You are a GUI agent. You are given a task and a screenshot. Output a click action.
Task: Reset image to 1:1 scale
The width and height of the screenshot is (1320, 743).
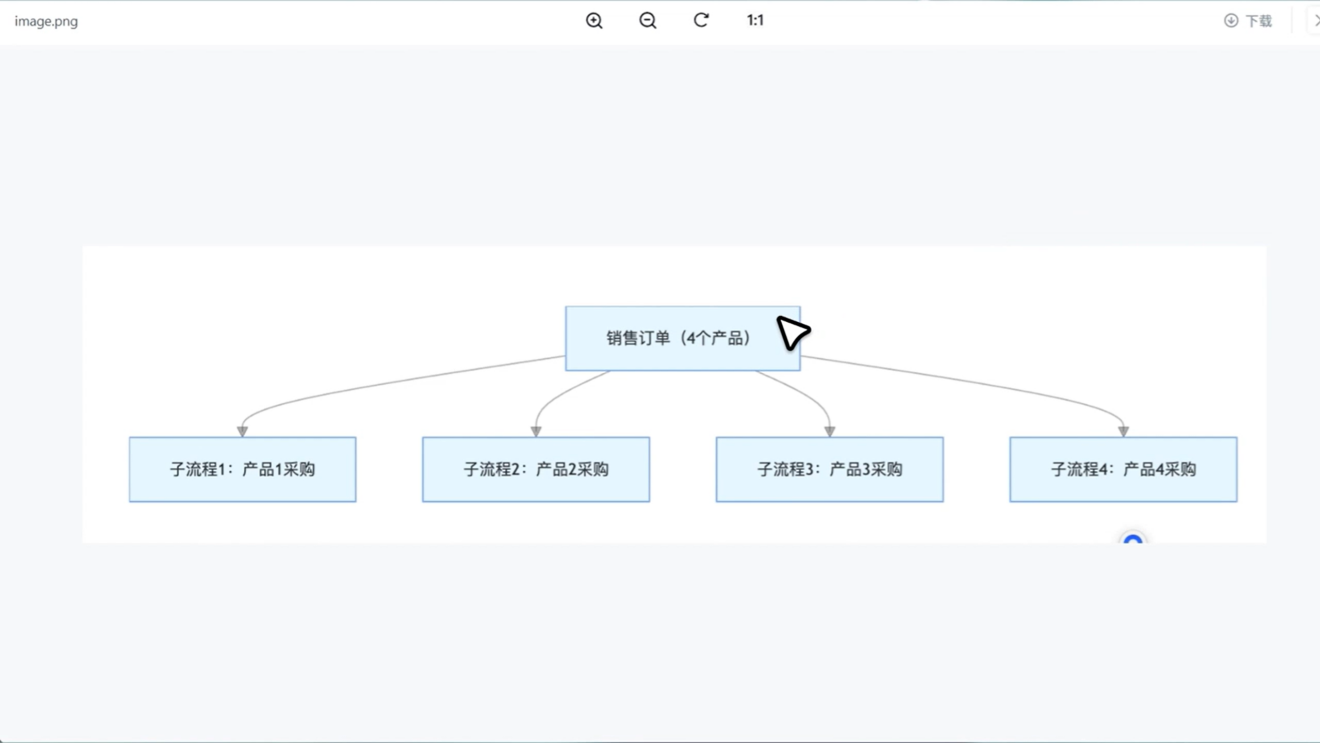pyautogui.click(x=755, y=20)
